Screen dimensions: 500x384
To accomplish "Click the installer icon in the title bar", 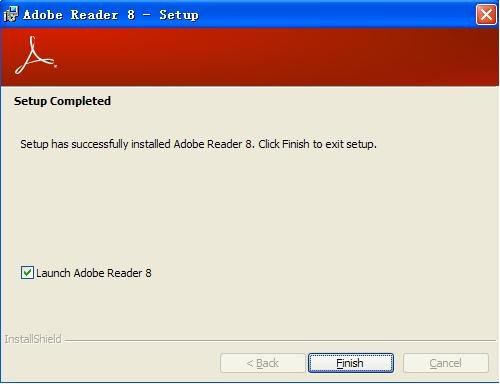I will [x=10, y=15].
